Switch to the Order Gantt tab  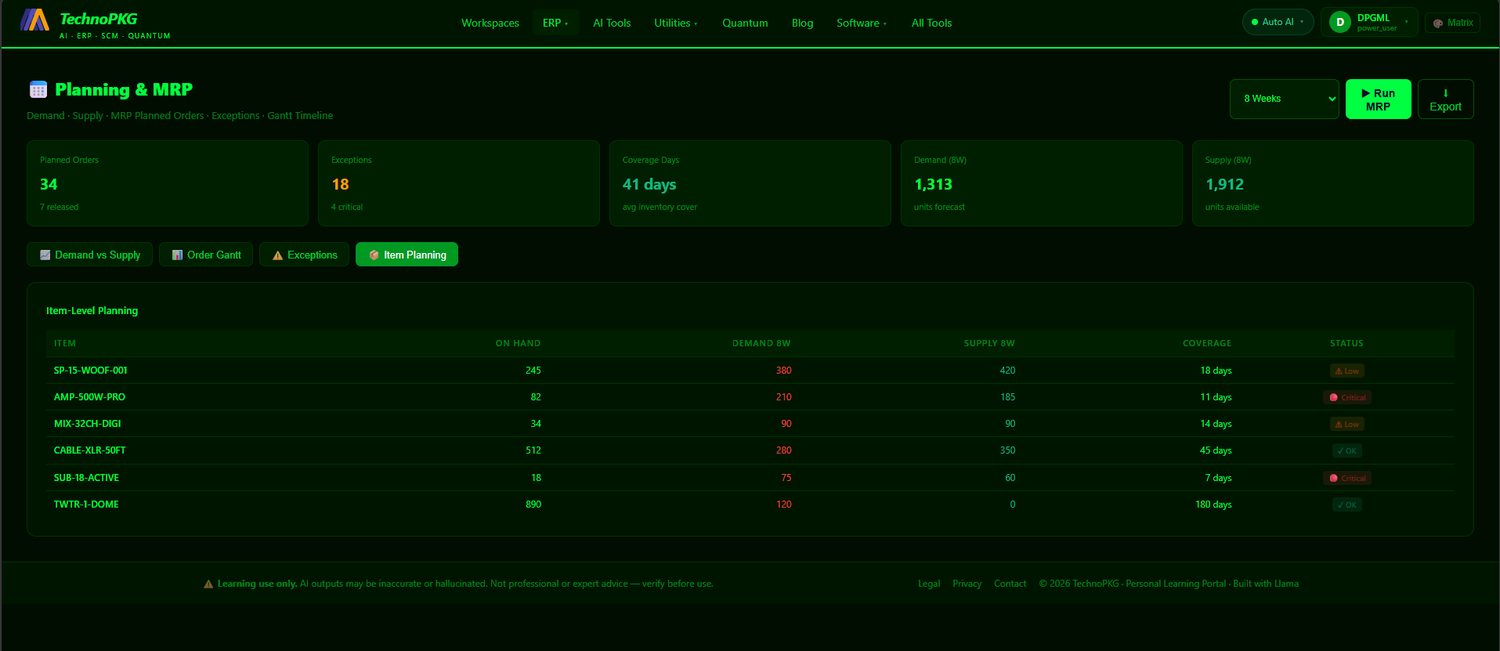[206, 255]
